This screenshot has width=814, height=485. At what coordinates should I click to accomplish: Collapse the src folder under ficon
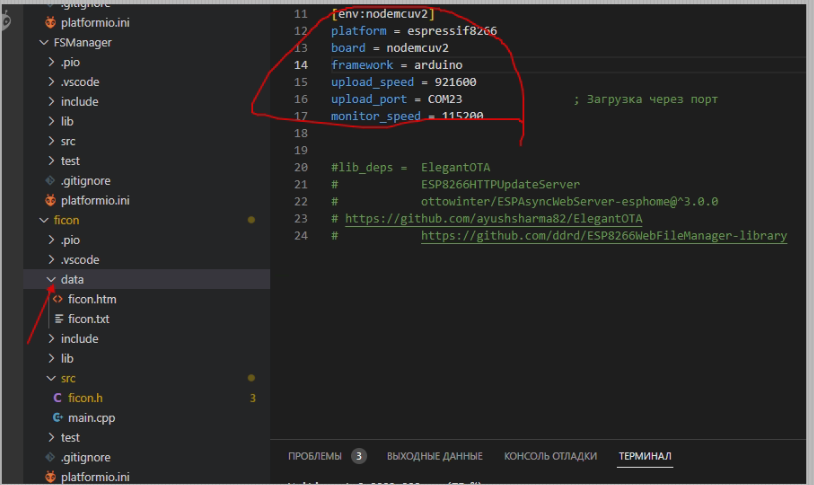click(x=51, y=378)
